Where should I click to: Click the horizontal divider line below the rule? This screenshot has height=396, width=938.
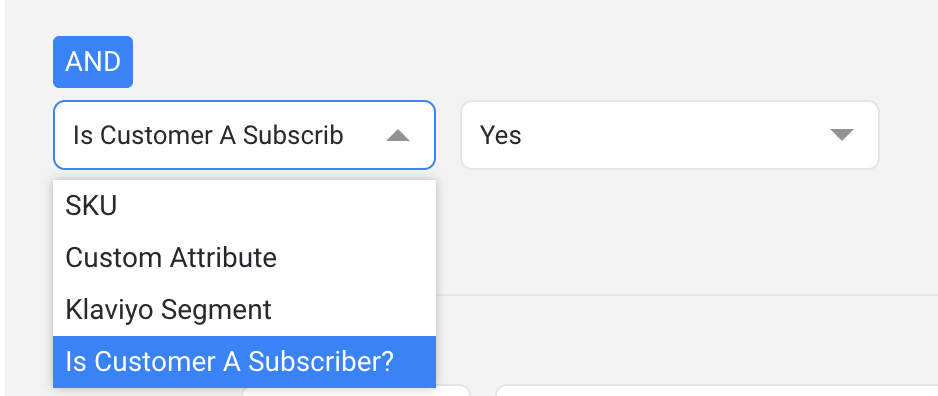(687, 294)
